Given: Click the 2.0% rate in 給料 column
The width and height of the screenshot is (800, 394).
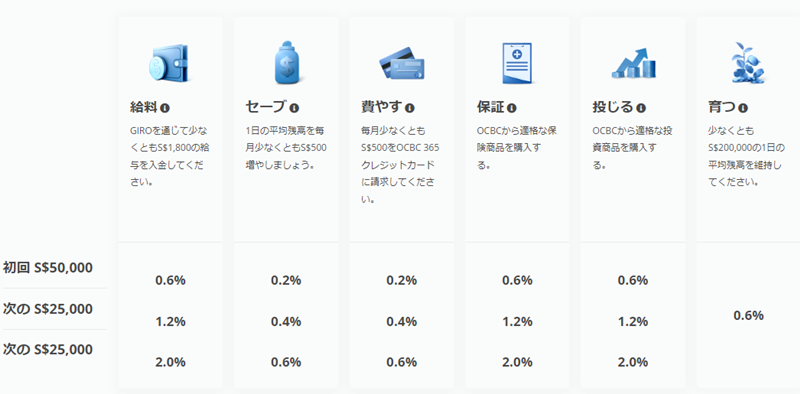Looking at the screenshot, I should tap(170, 362).
